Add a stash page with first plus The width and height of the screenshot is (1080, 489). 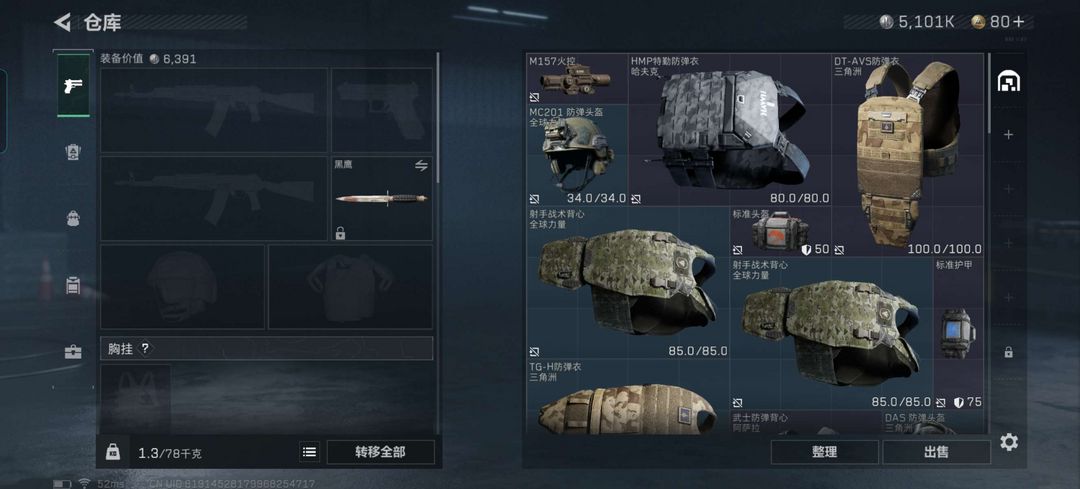1008,134
